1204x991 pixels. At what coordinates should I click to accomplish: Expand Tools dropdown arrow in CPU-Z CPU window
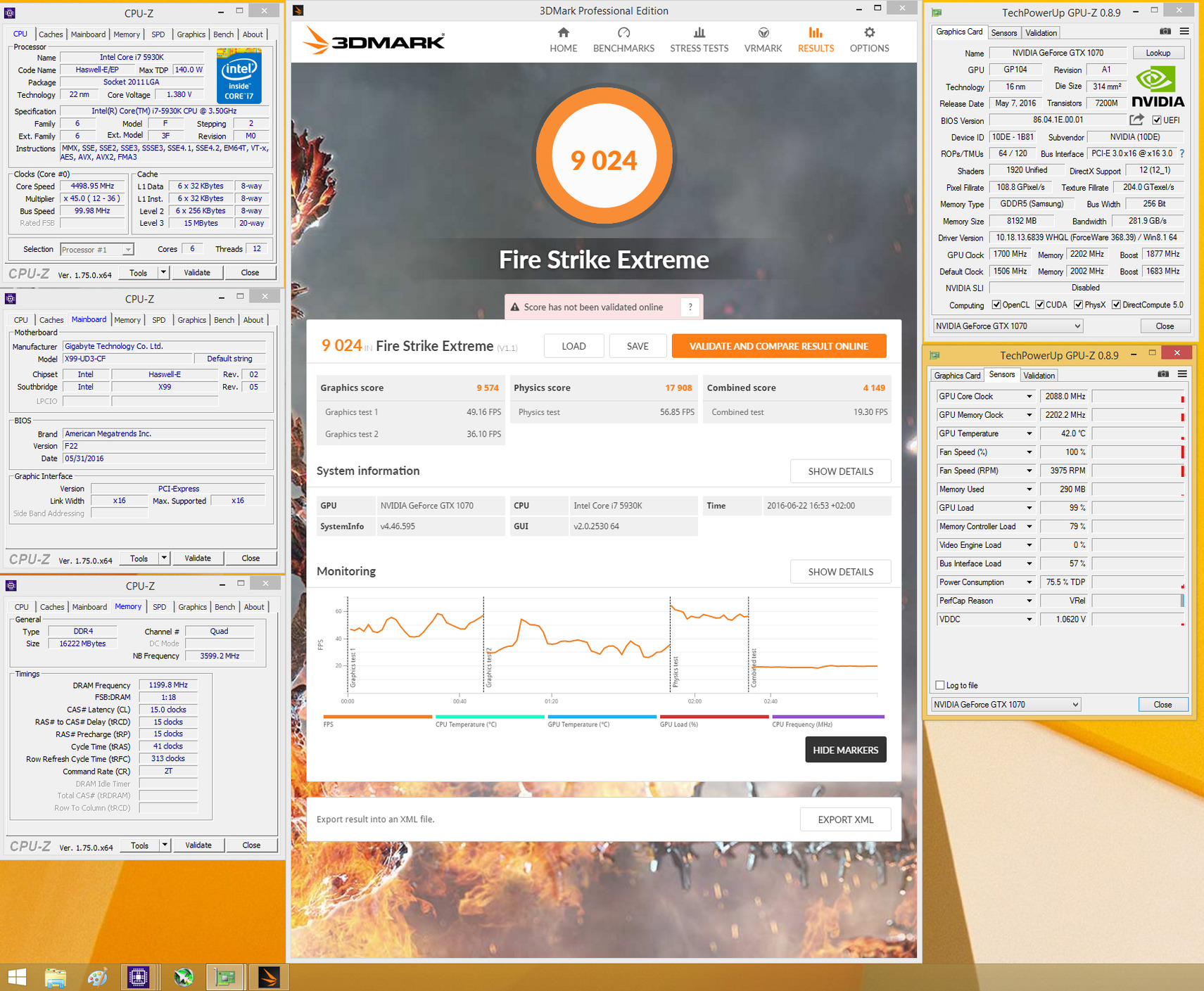click(163, 272)
